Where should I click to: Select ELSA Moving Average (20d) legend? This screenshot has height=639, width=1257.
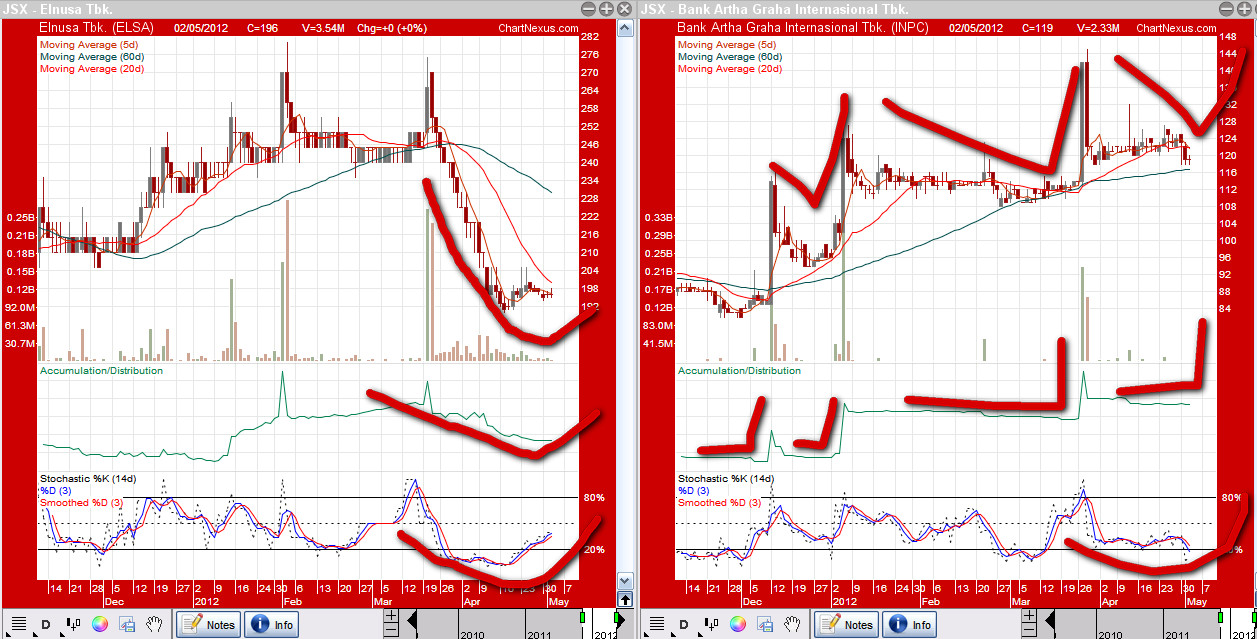pos(90,69)
